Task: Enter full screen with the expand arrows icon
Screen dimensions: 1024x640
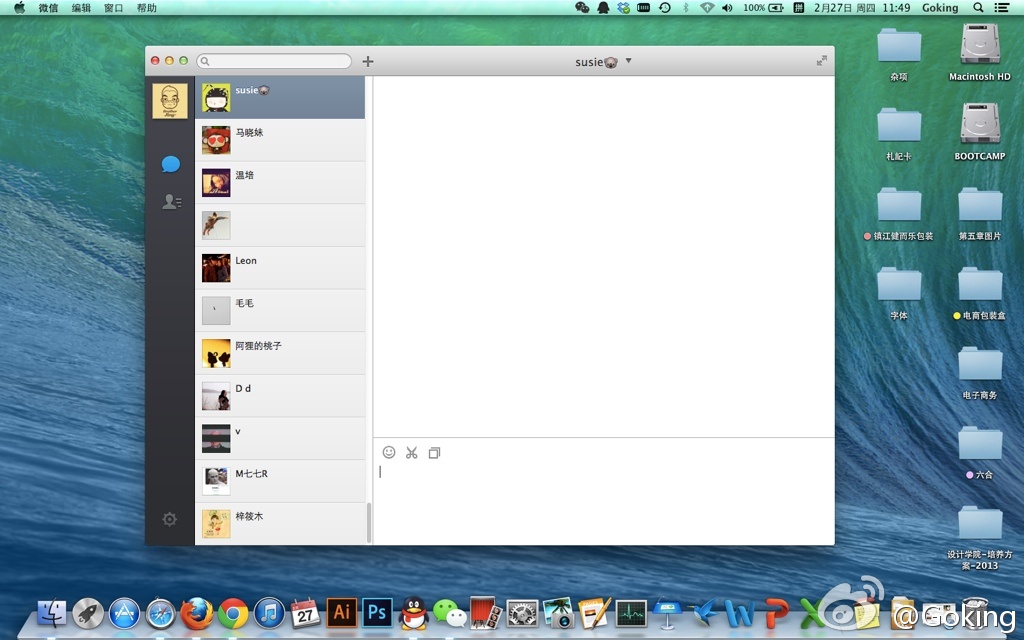Action: click(822, 61)
